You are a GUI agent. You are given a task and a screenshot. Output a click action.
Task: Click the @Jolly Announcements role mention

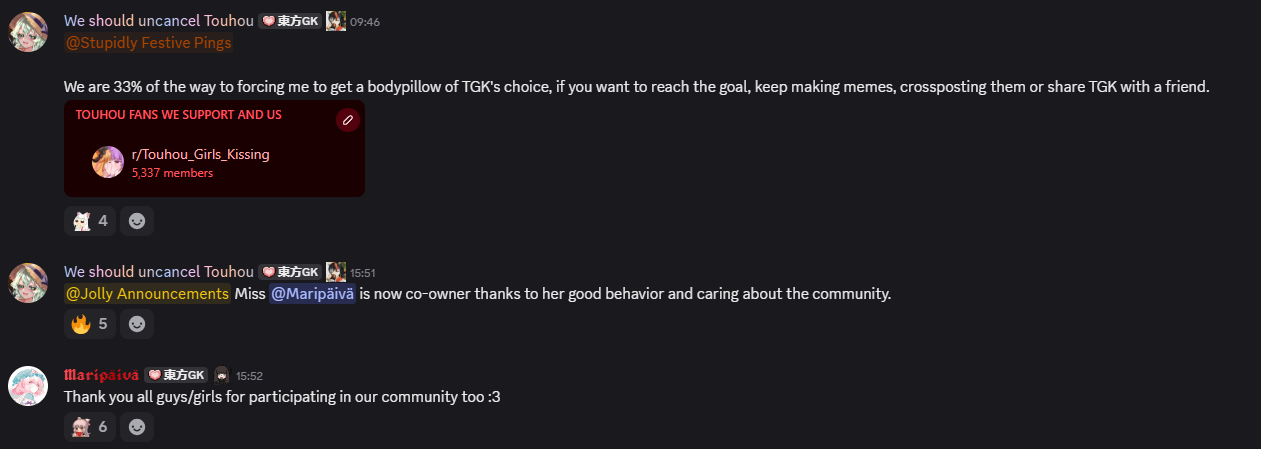(147, 294)
